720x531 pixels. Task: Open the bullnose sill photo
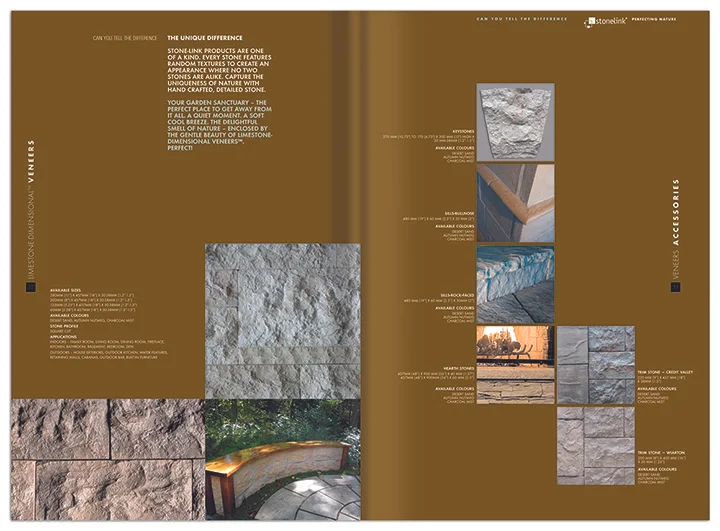[x=515, y=203]
